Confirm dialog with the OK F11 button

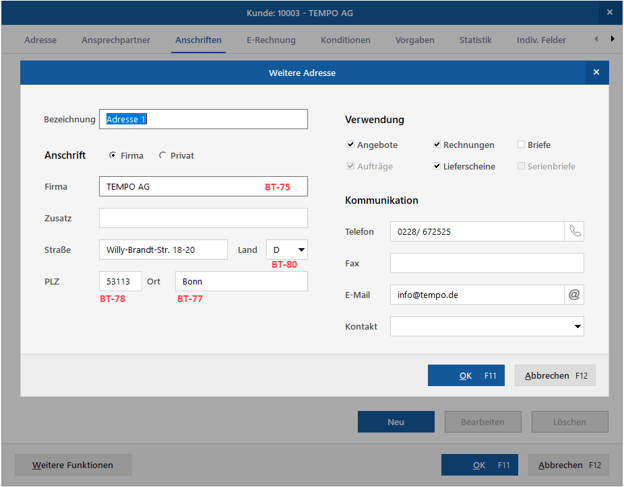(x=466, y=376)
